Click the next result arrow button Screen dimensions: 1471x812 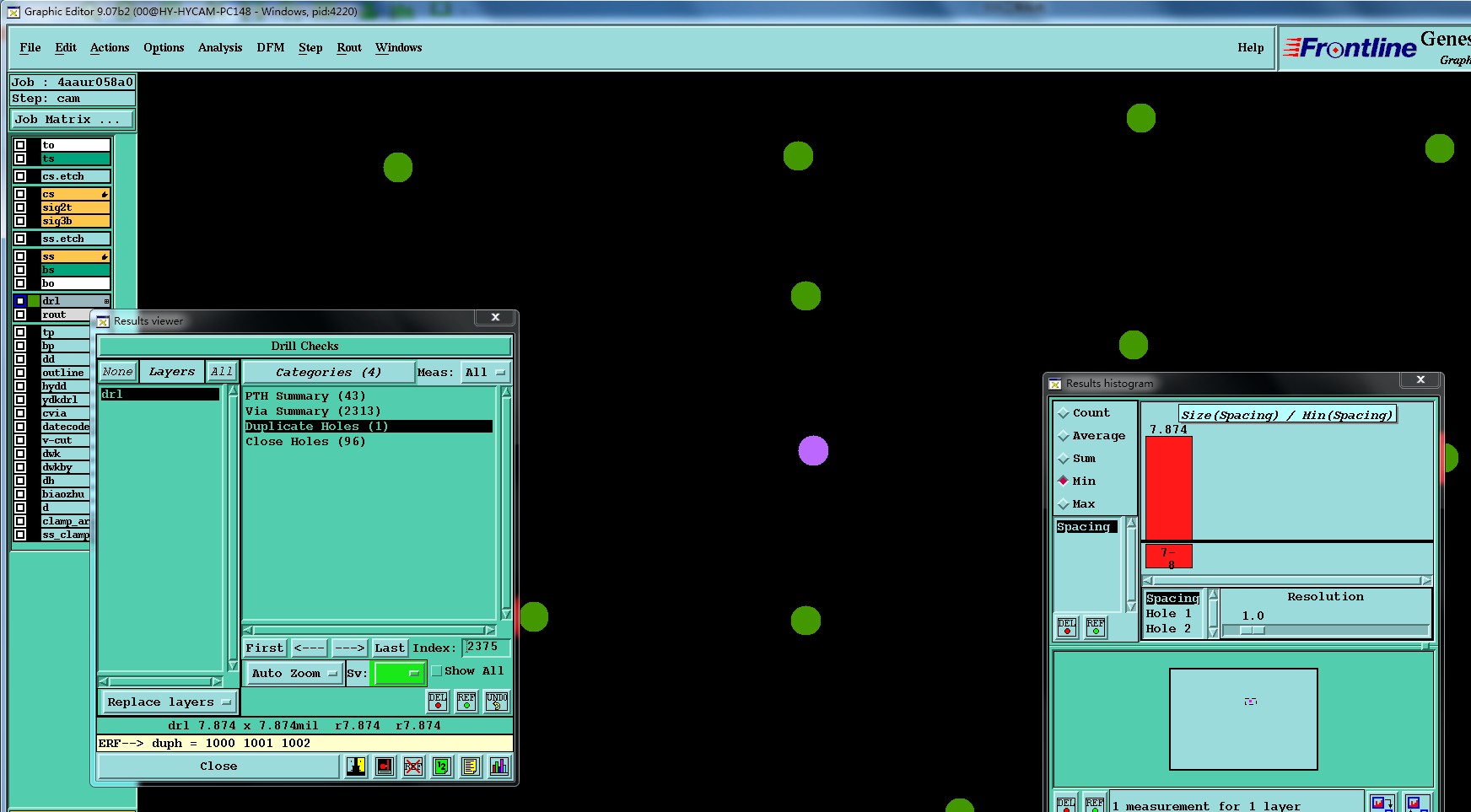(349, 648)
